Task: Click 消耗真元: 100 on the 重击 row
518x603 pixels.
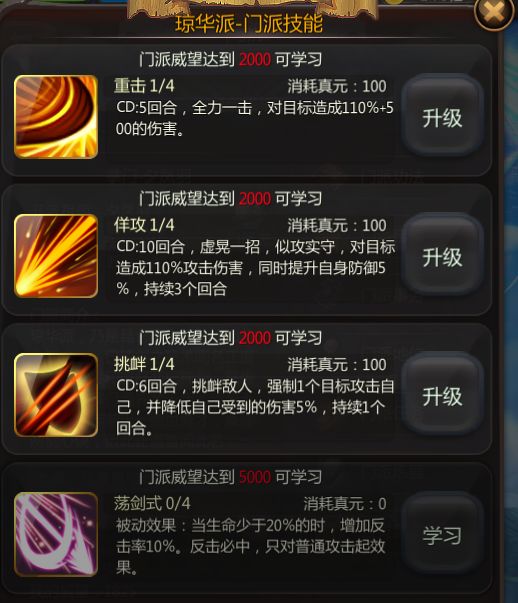Action: (x=337, y=86)
